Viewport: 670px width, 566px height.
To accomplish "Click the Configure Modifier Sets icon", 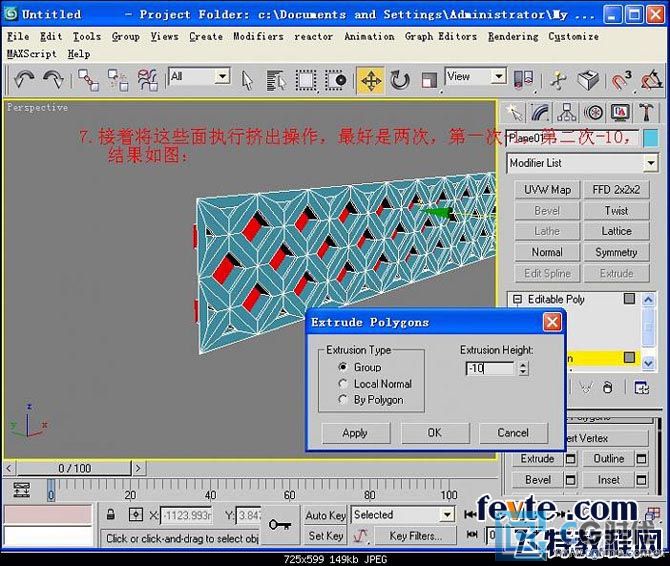I will pos(641,388).
